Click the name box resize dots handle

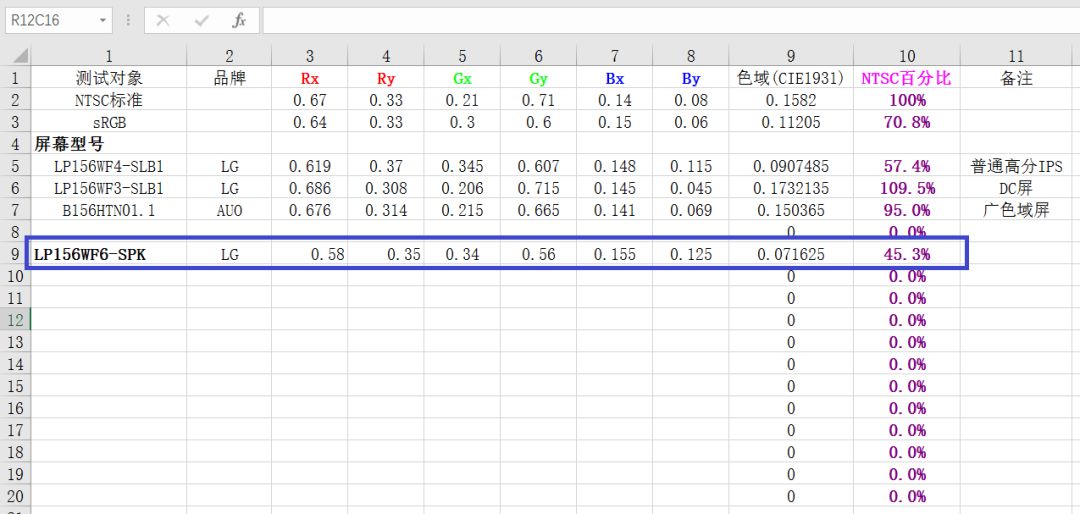128,20
